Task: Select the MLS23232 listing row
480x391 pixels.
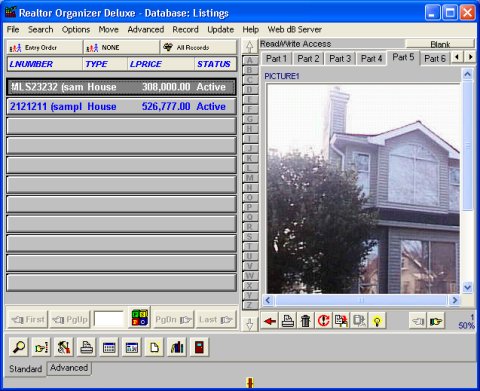Action: (121, 87)
